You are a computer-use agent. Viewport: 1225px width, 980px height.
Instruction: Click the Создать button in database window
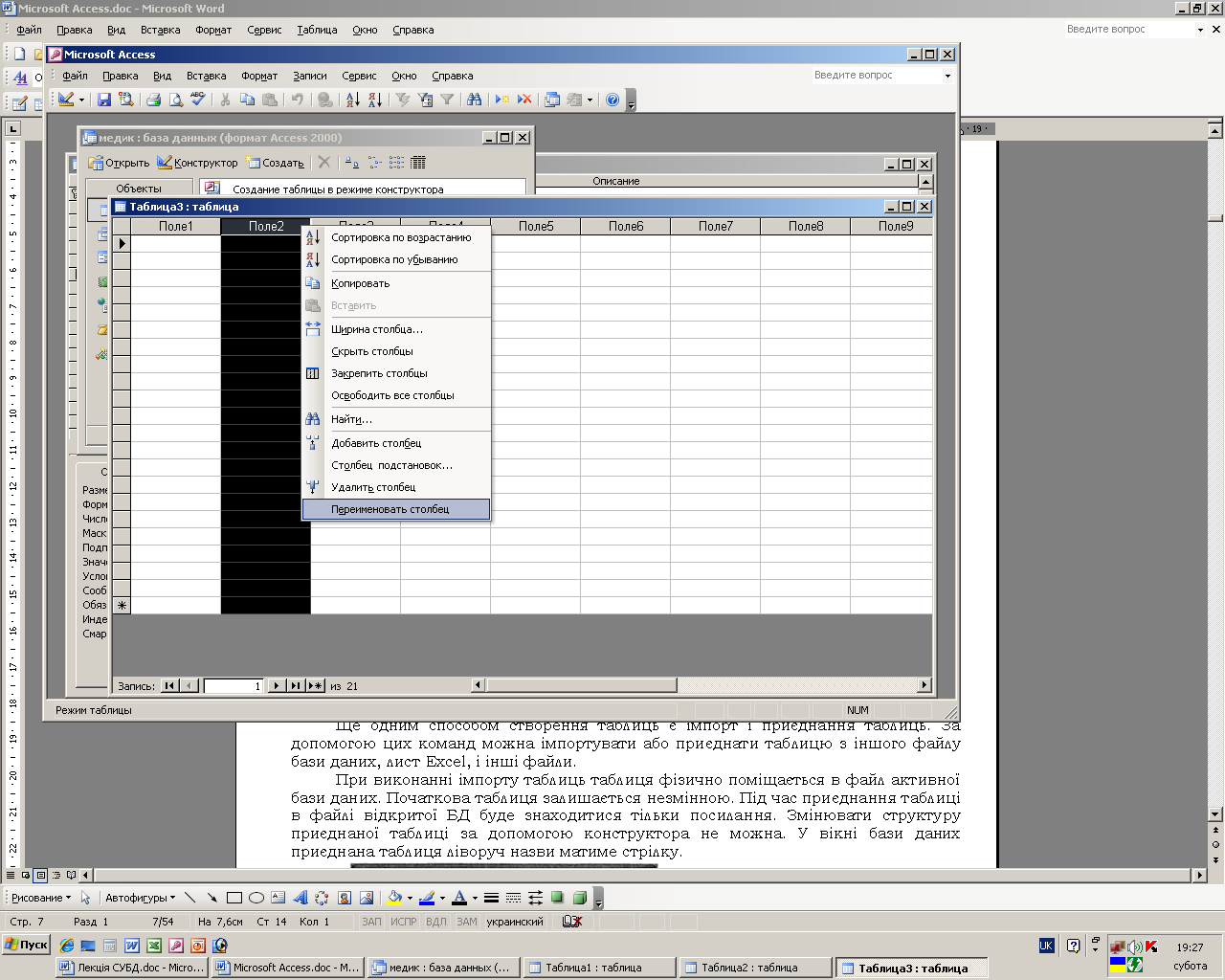276,163
